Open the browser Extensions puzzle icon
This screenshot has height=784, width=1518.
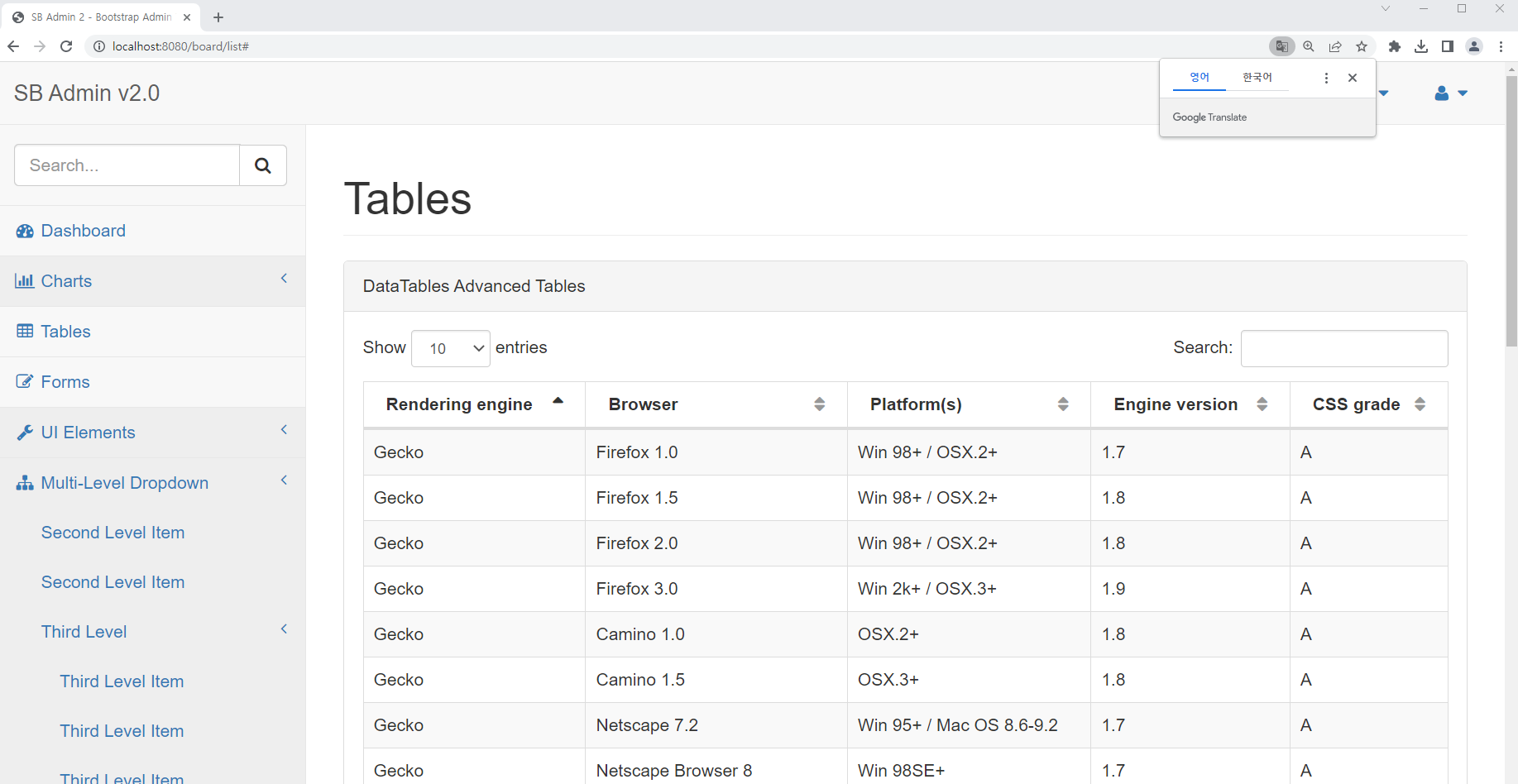pos(1395,46)
